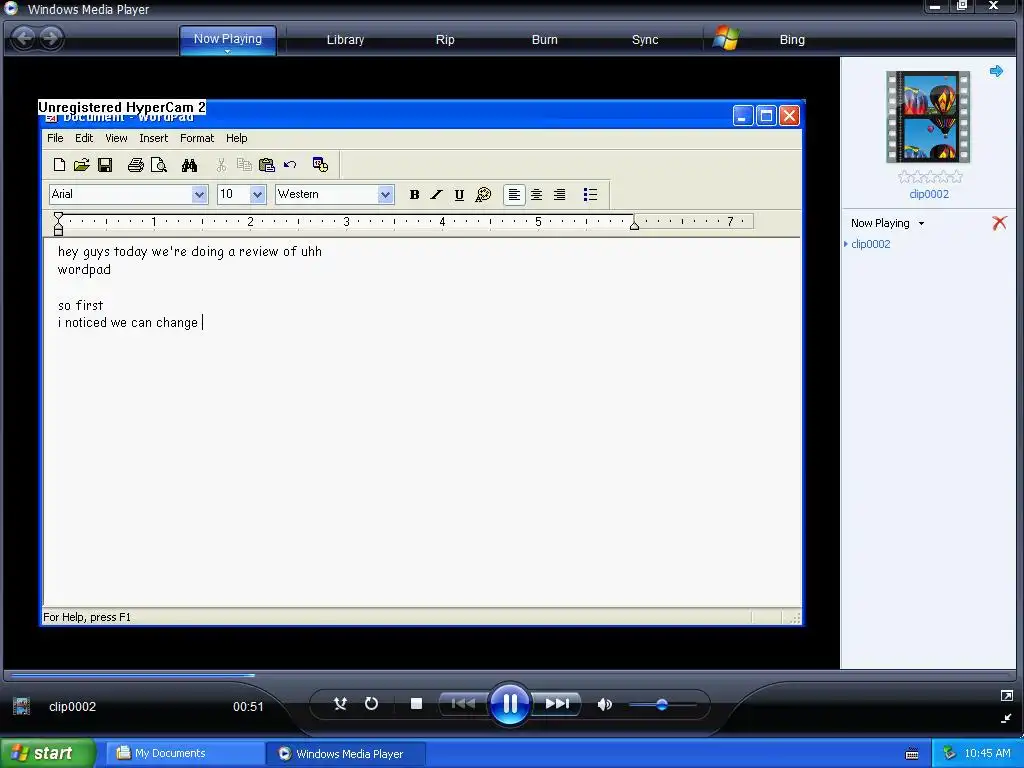1024x768 pixels.
Task: Click the Next track button
Action: [x=557, y=704]
